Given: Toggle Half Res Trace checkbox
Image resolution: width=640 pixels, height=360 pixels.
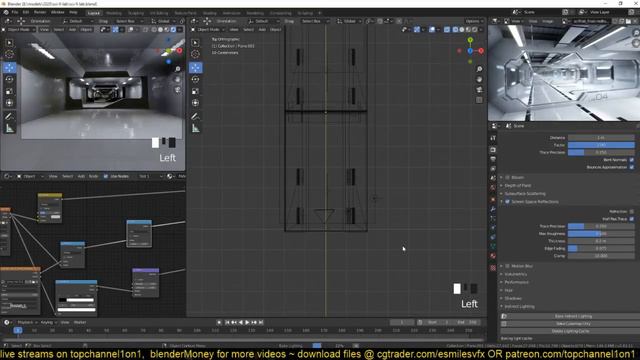Looking at the screenshot, I should point(631,219).
